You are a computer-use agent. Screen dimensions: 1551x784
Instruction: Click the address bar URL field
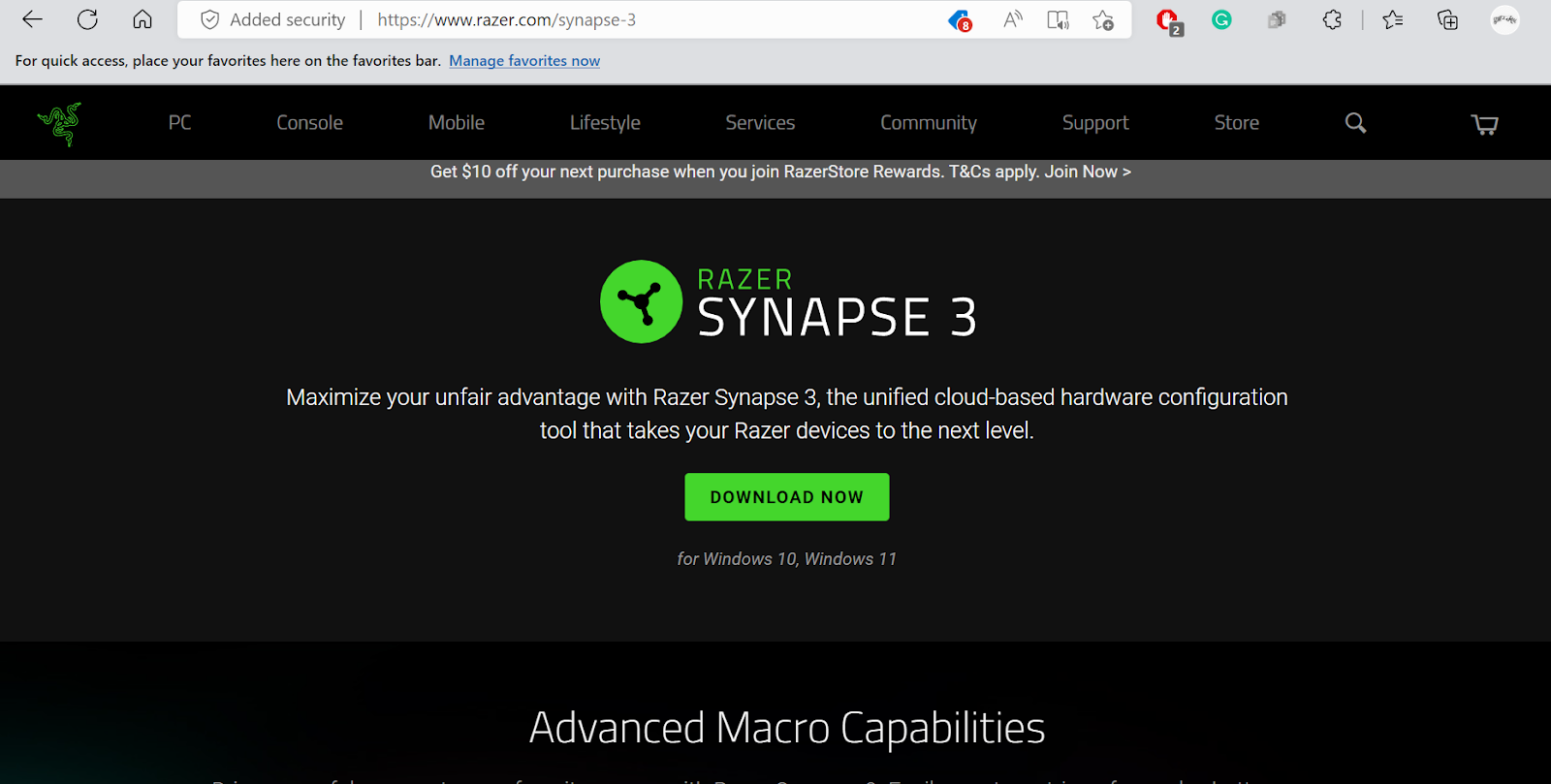pos(654,19)
